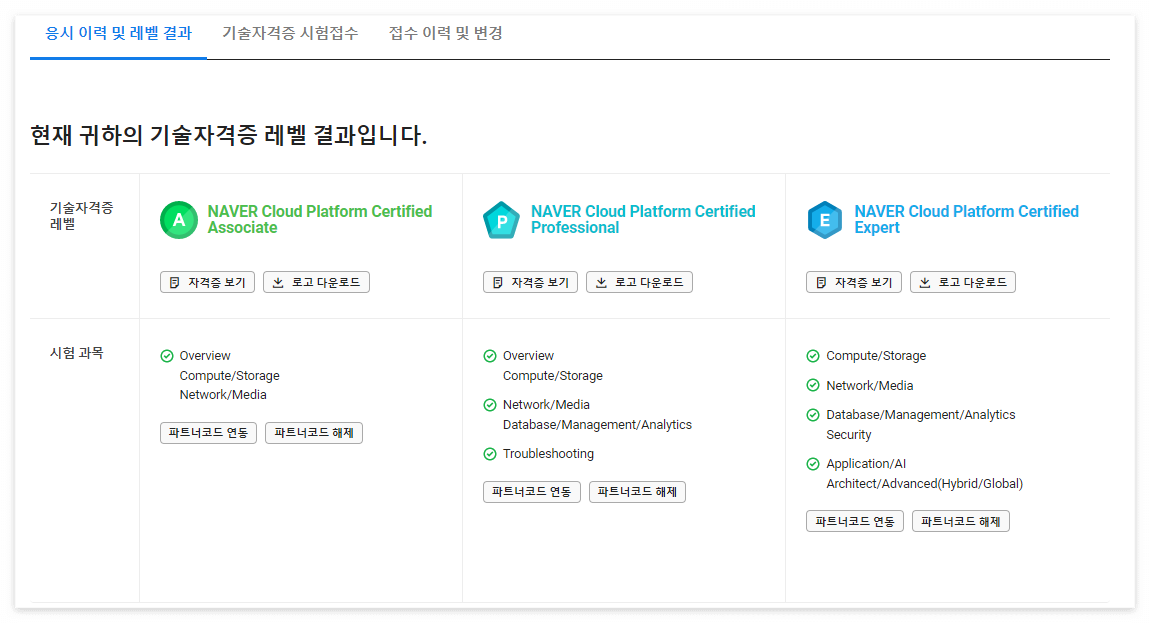This screenshot has width=1150, height=623.
Task: Click the '기술자격증 레벨' row label
Action: 81,216
